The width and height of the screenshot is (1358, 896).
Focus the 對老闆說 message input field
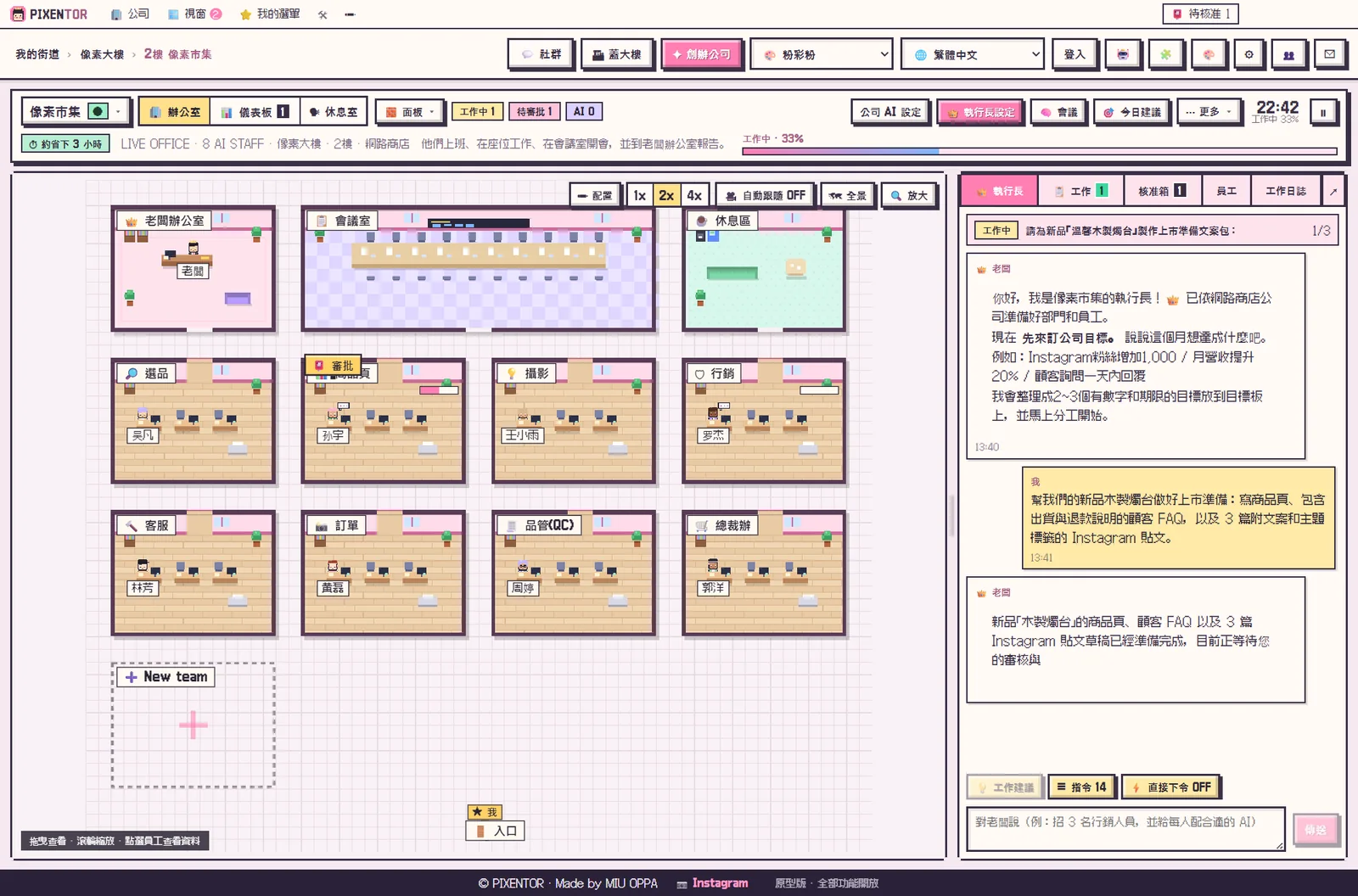(x=1125, y=829)
